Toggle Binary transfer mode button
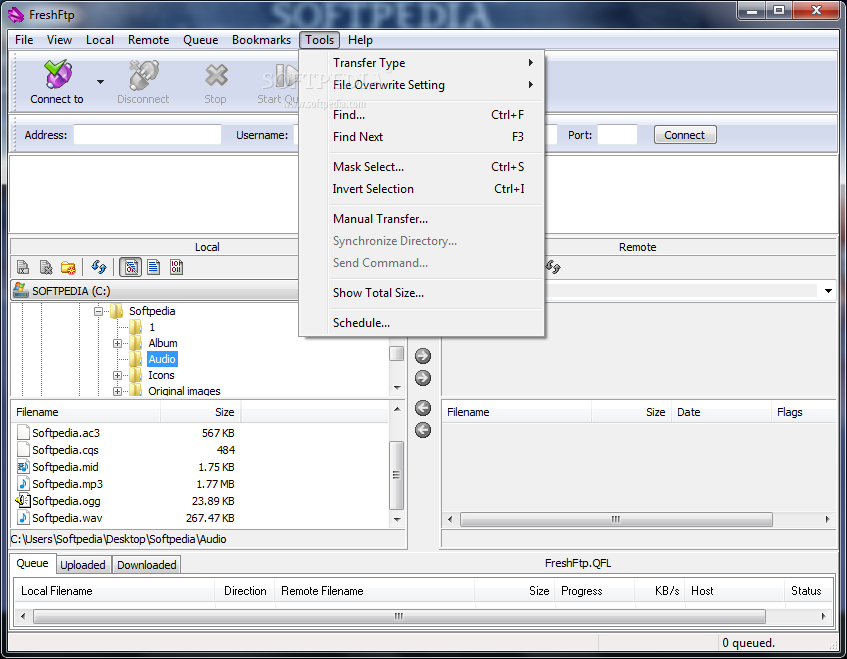The height and width of the screenshot is (659, 847). pos(177,267)
